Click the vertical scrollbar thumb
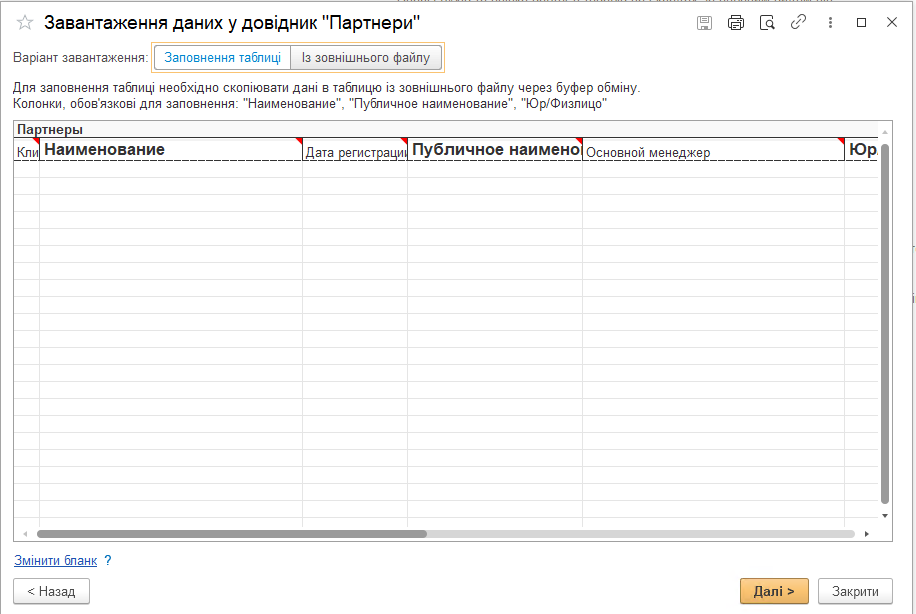Image resolution: width=916 pixels, height=614 pixels. click(884, 323)
